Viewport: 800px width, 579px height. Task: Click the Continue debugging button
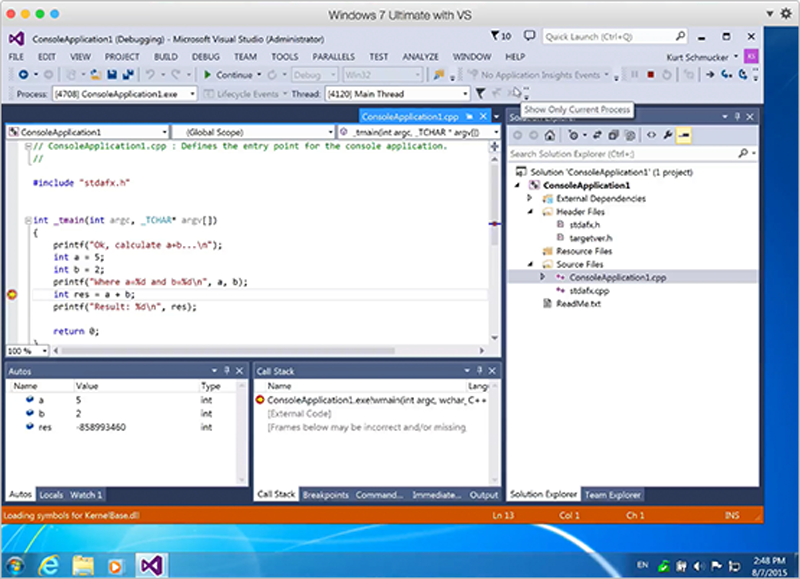pos(229,75)
